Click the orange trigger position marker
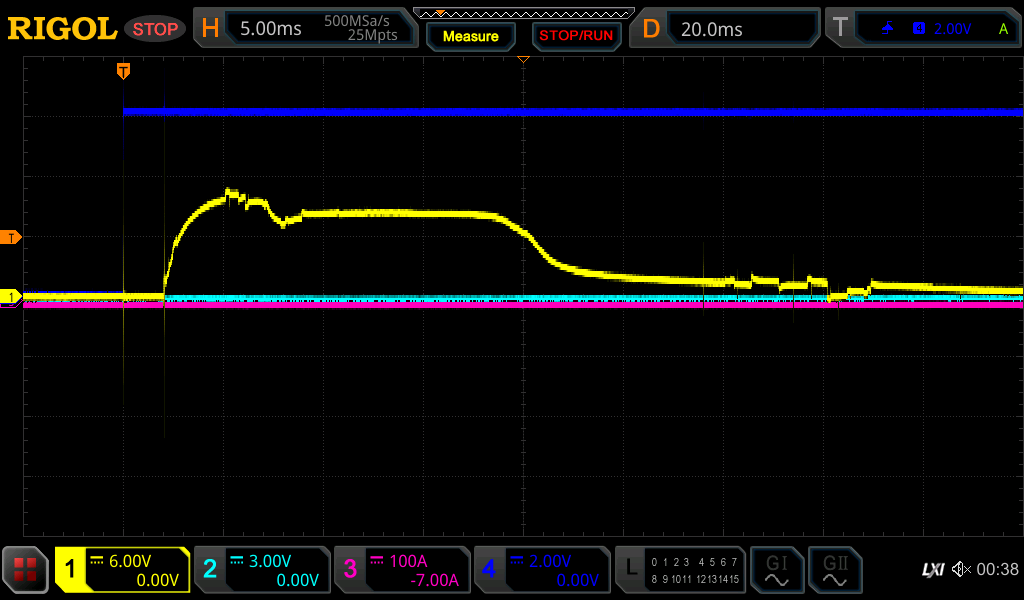 coord(123,71)
